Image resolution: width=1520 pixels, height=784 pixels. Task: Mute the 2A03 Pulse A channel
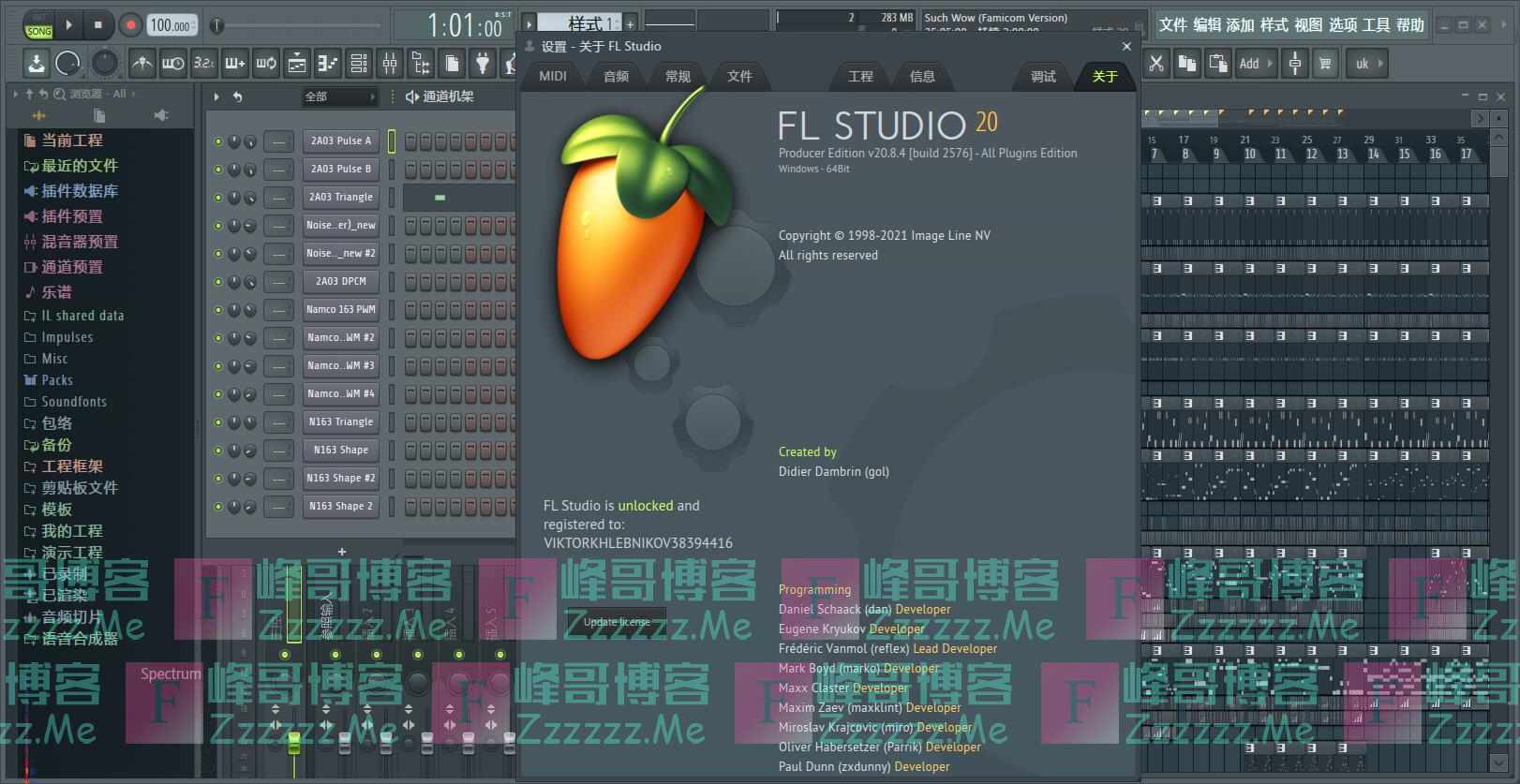coord(218,141)
